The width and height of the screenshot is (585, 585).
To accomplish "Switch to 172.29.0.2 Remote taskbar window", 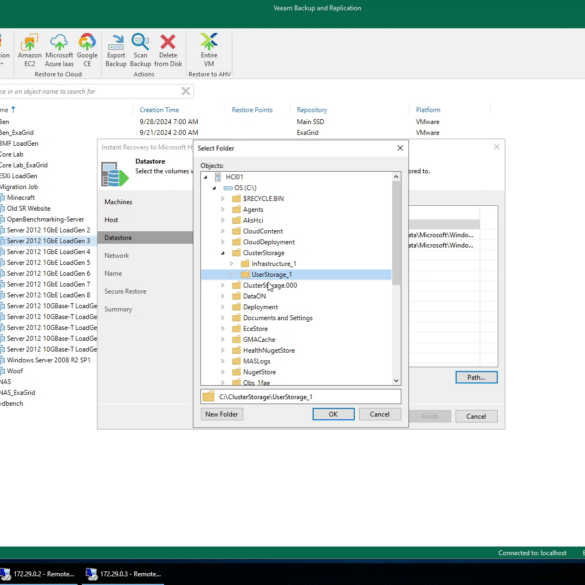I will 39,574.
